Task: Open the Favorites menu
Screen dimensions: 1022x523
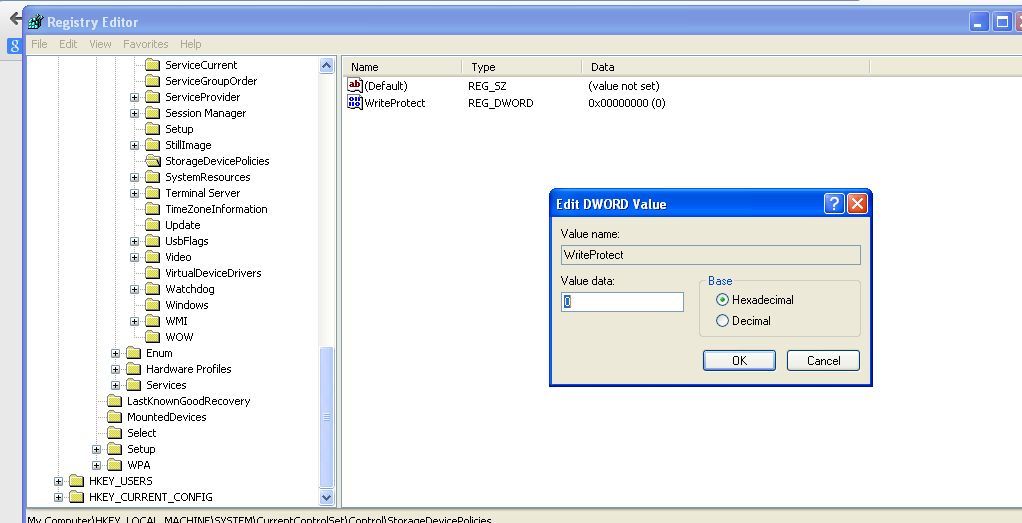Action: click(x=145, y=44)
